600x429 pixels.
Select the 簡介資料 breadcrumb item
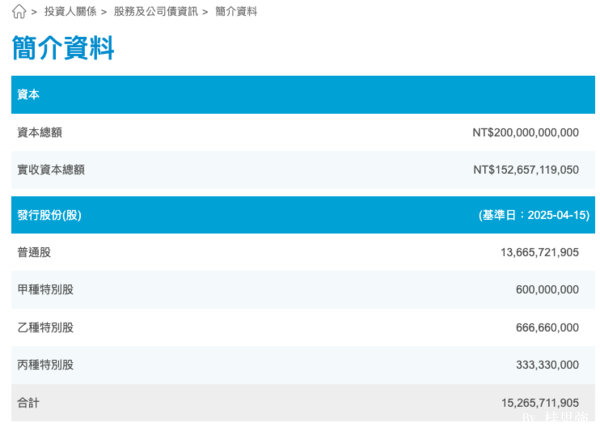tap(236, 12)
